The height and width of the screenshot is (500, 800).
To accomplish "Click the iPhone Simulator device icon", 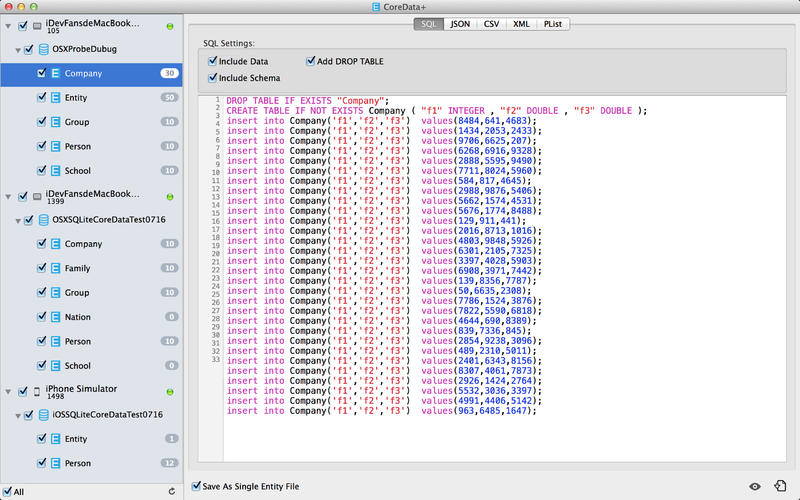I will [37, 392].
